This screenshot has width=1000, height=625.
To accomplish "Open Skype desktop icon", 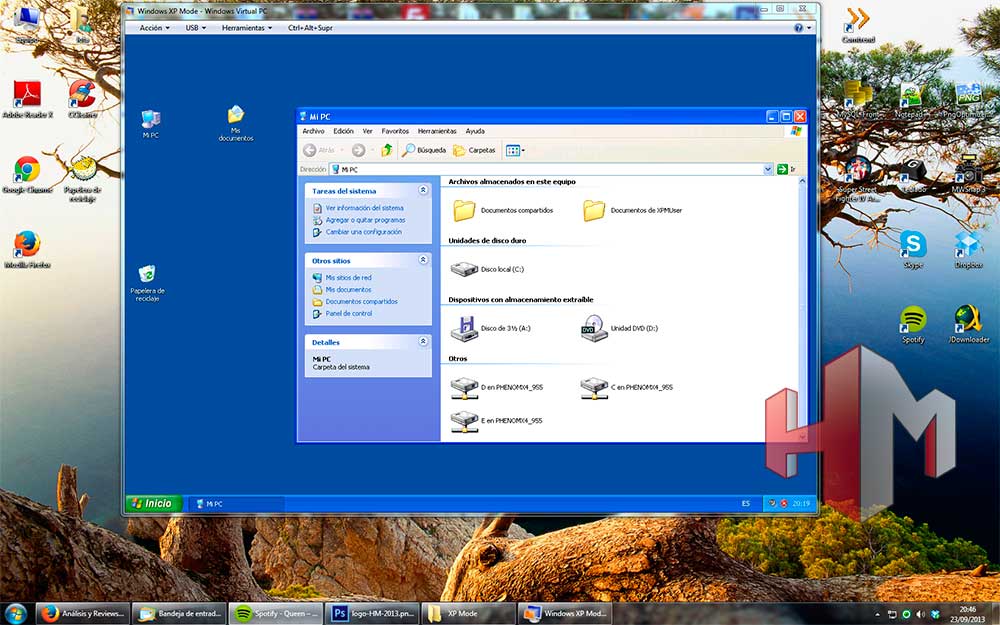I will click(x=913, y=249).
